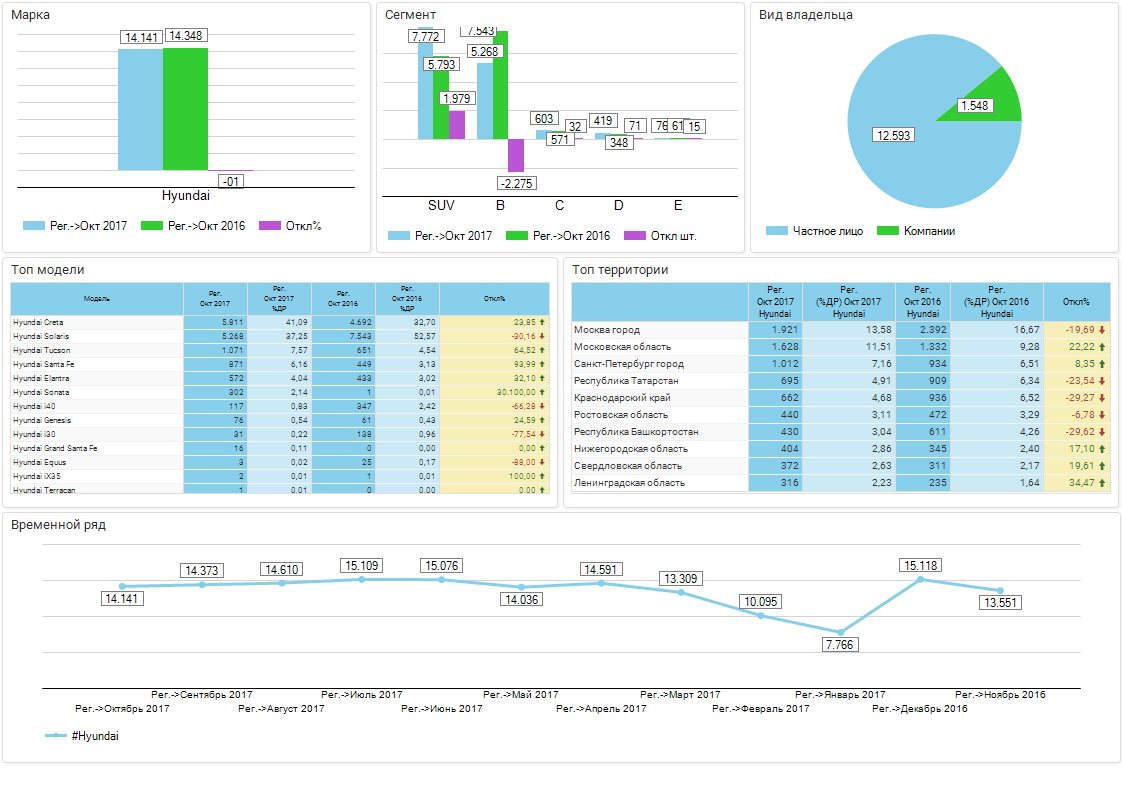The image size is (1122, 793).
Task: Select the green 14.348 bar in Марка chart
Action: [x=185, y=109]
